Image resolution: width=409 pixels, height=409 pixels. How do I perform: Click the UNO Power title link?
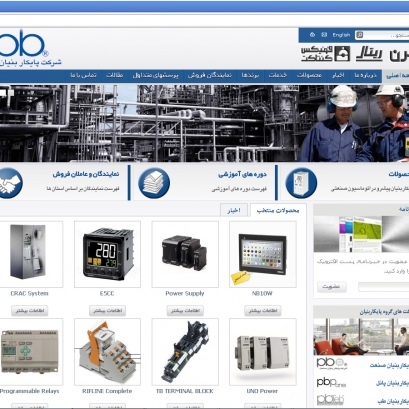click(x=262, y=391)
